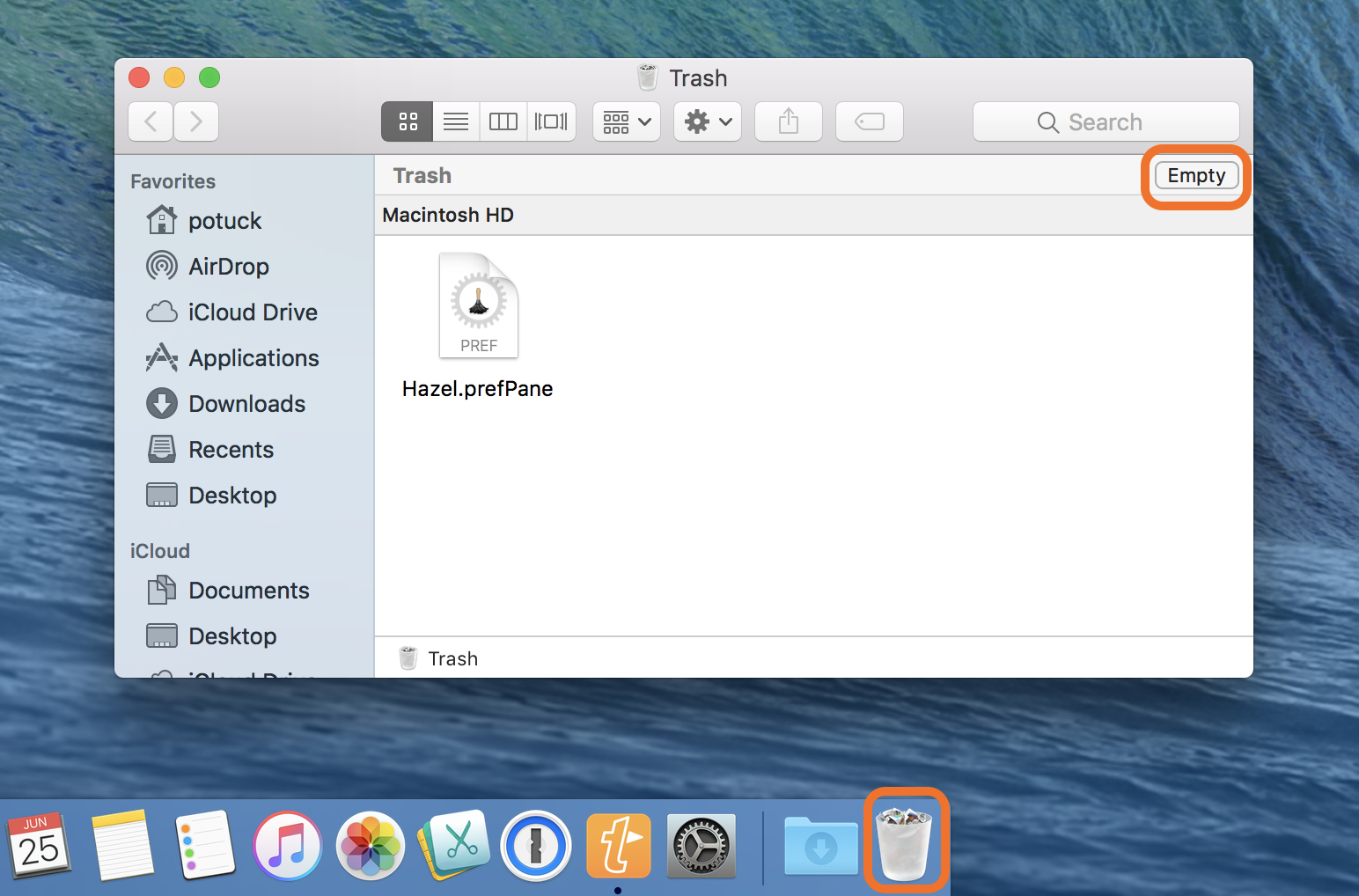Switch to column view mode
Viewport: 1359px width, 896px height.
[x=503, y=121]
